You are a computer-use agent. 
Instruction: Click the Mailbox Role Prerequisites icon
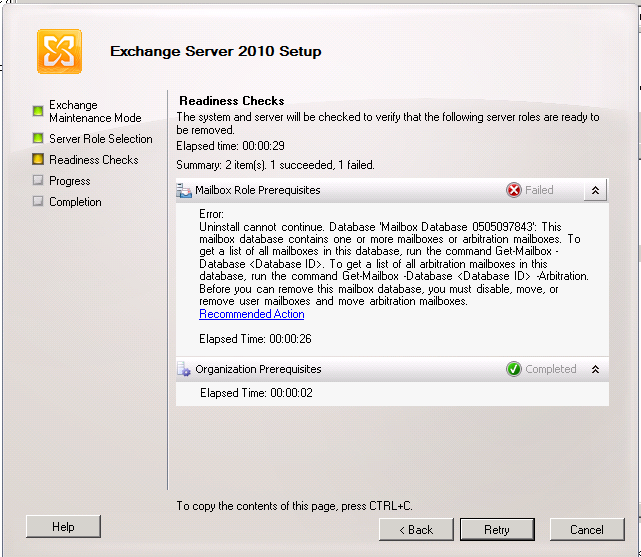[x=184, y=190]
